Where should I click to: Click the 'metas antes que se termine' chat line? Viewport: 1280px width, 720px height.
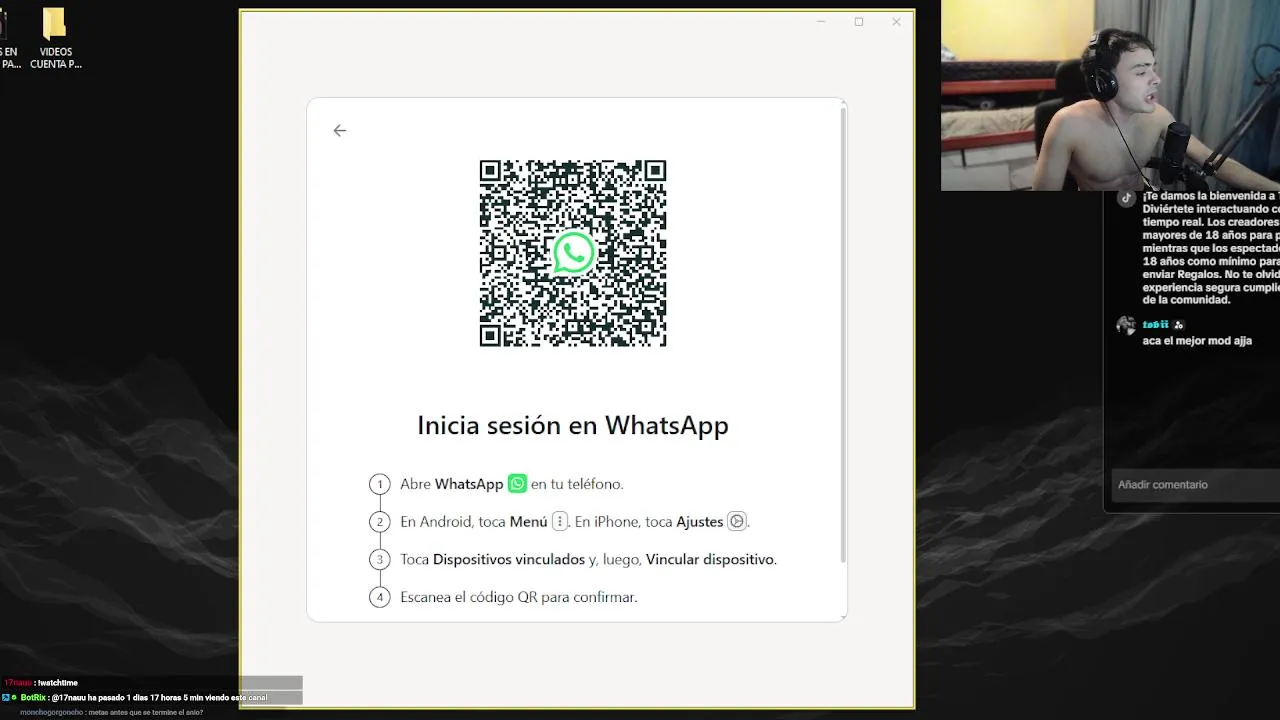(x=111, y=712)
